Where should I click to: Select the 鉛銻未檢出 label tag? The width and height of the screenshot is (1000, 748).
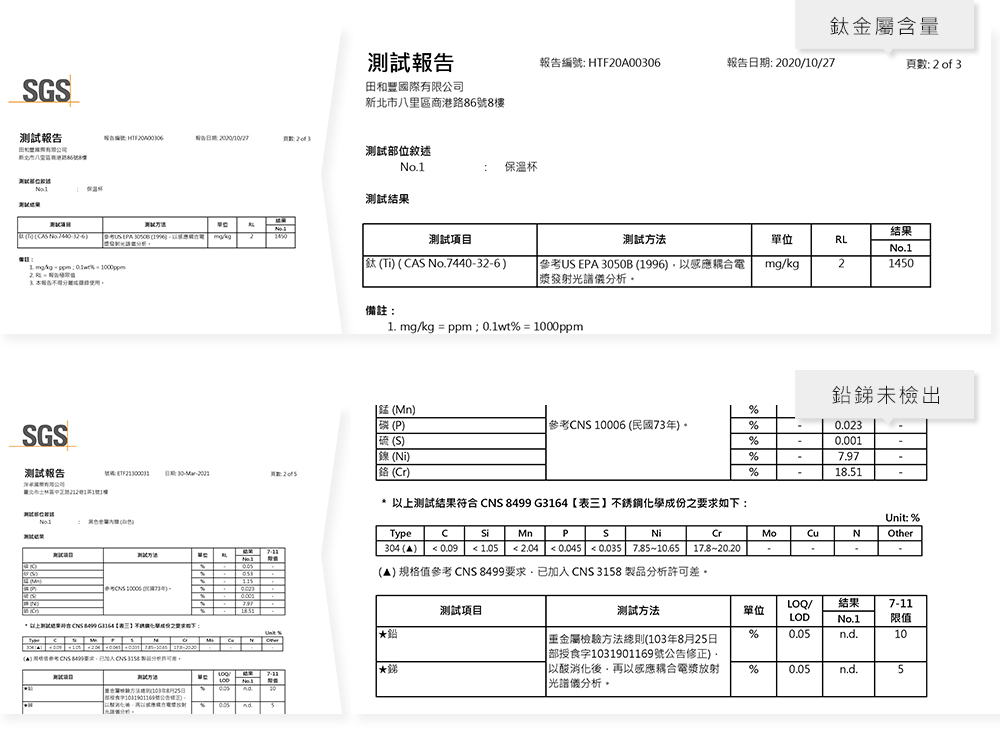885,395
